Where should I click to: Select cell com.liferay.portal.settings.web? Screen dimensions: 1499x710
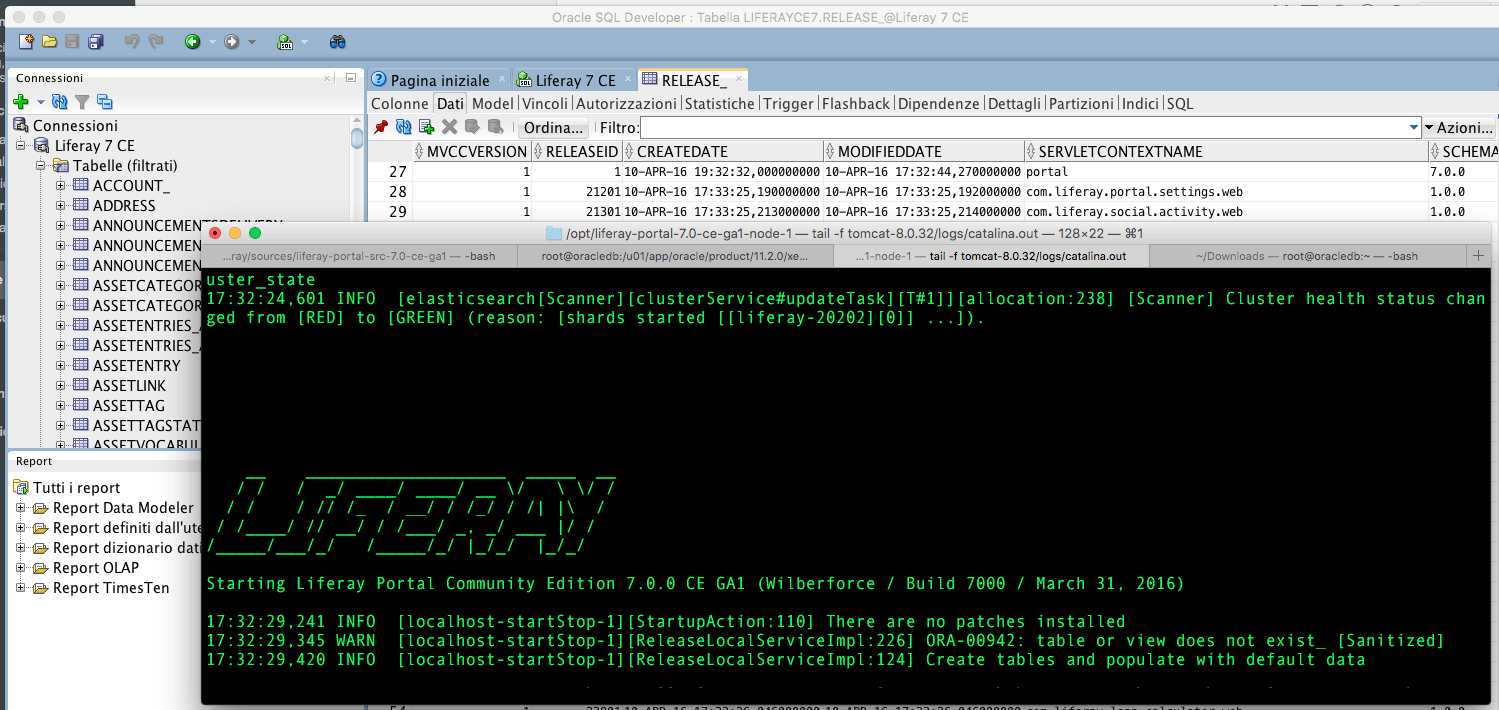[1226, 192]
